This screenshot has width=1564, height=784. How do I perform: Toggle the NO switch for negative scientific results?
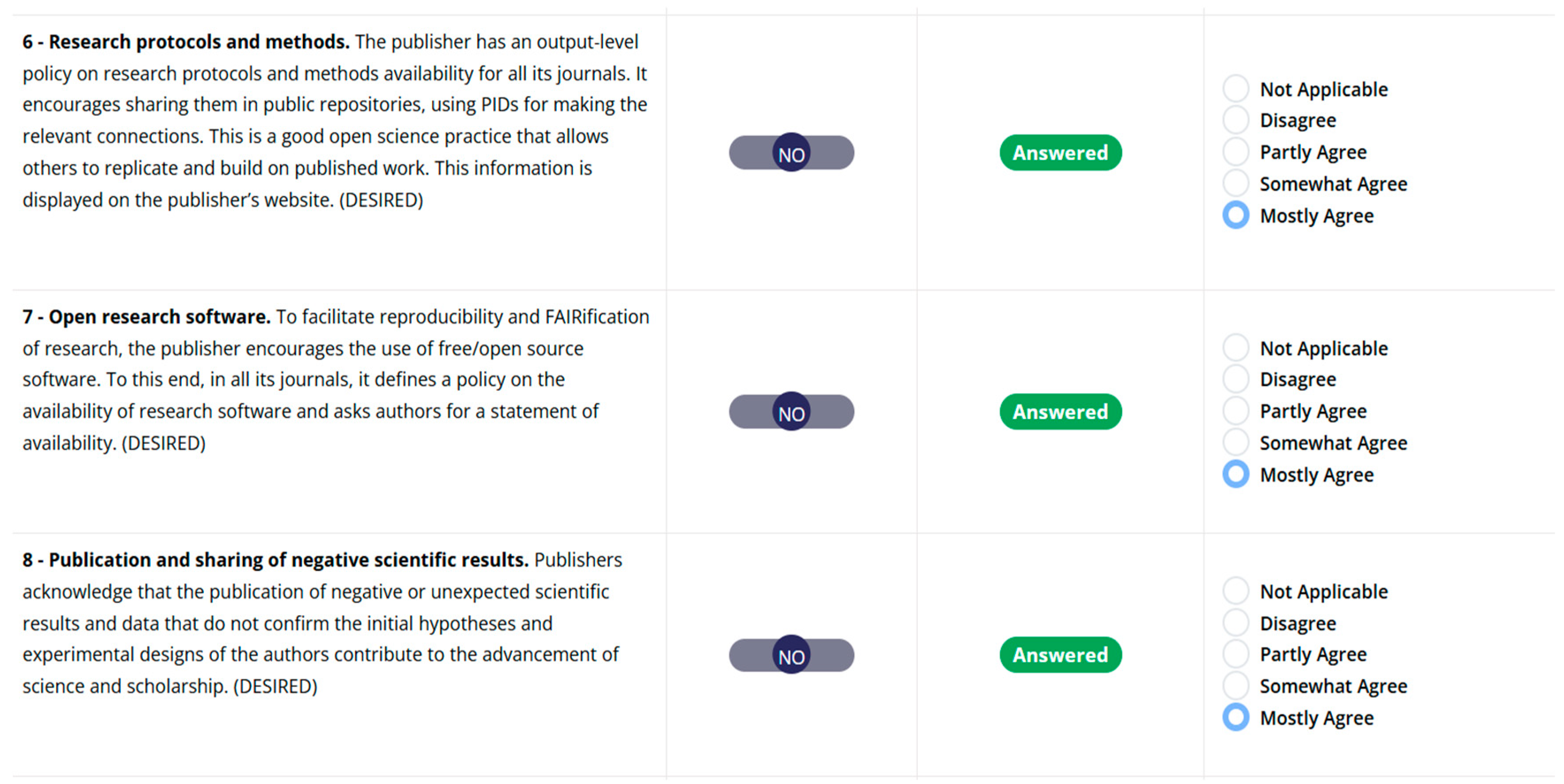point(791,655)
